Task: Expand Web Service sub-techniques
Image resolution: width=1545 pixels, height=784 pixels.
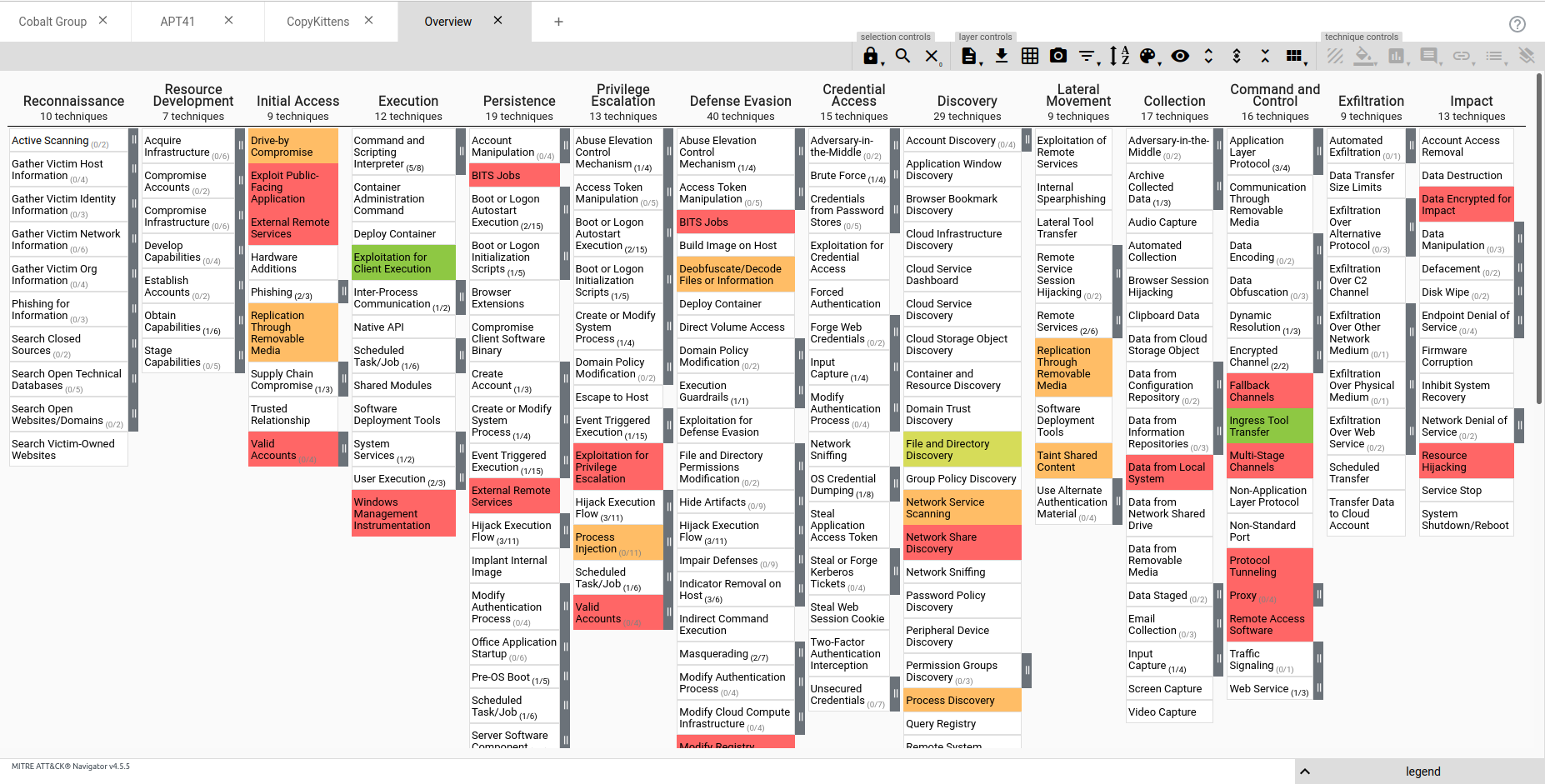Action: click(1318, 688)
